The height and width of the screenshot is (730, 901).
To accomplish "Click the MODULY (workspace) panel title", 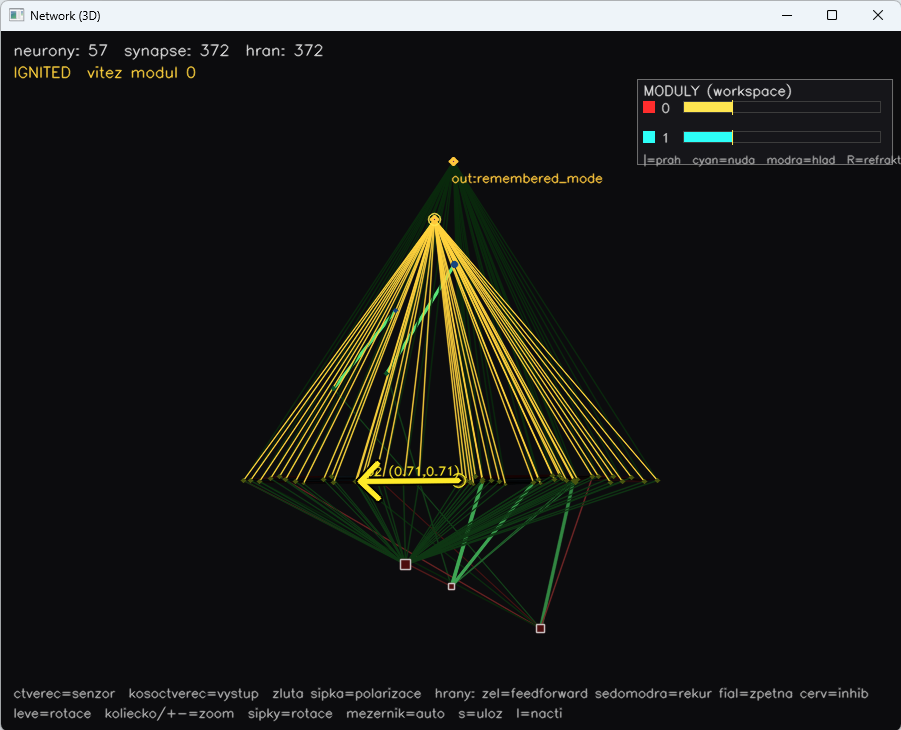I will [717, 91].
